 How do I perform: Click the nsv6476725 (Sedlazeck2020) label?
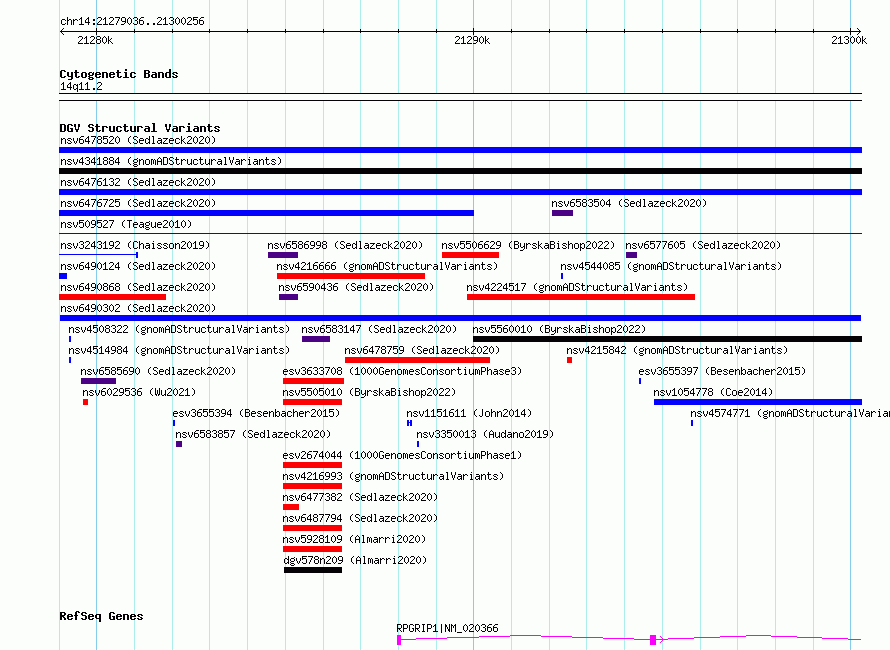[x=138, y=203]
